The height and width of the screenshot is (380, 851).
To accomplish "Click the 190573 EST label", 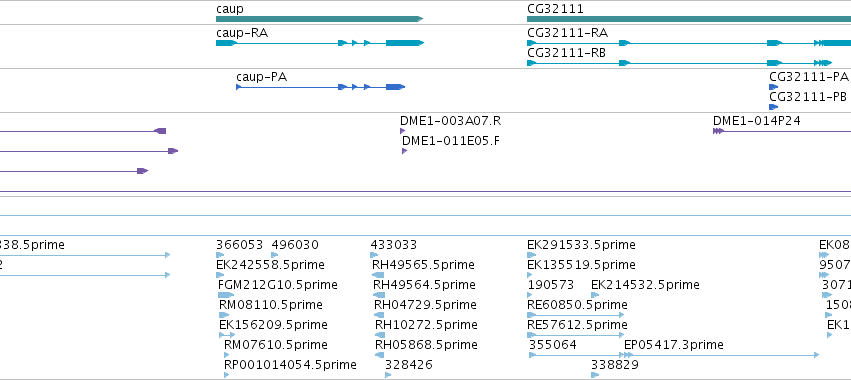I will pyautogui.click(x=551, y=284).
